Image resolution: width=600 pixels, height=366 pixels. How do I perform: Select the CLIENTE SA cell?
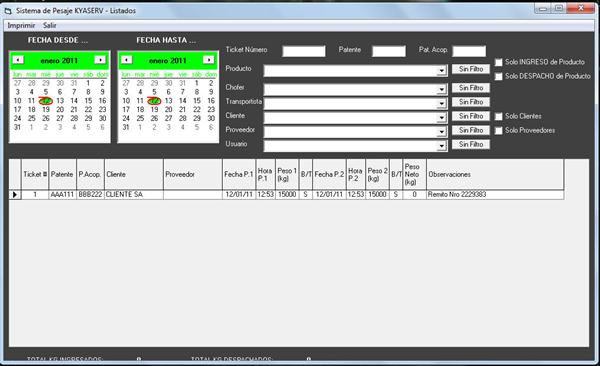tap(134, 194)
